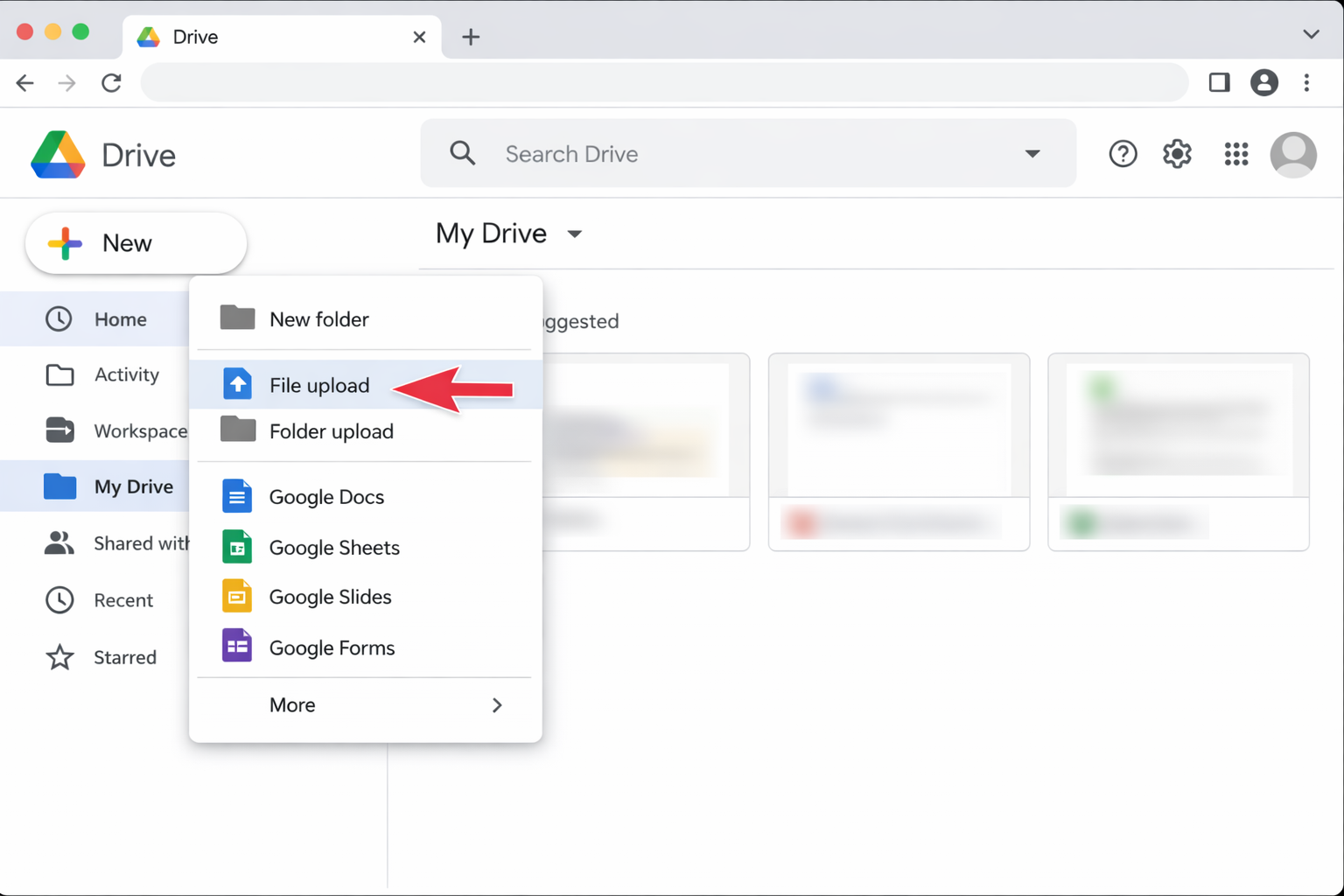
Task: Open the Help question mark icon
Action: [1123, 154]
